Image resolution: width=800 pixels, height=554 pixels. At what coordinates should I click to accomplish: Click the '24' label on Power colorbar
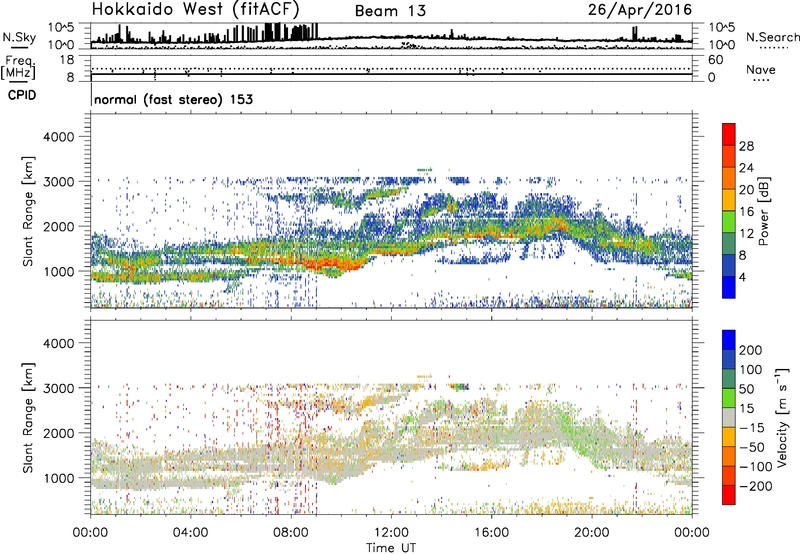pos(746,168)
